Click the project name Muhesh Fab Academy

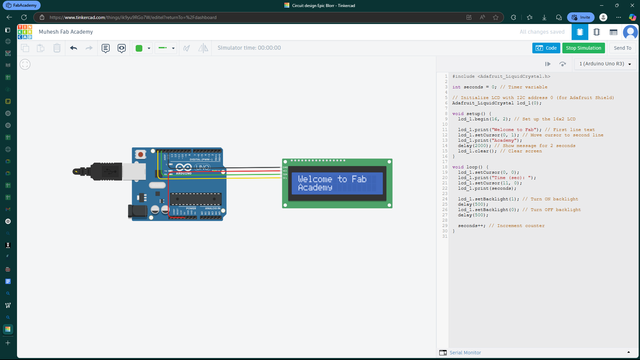tap(66, 32)
